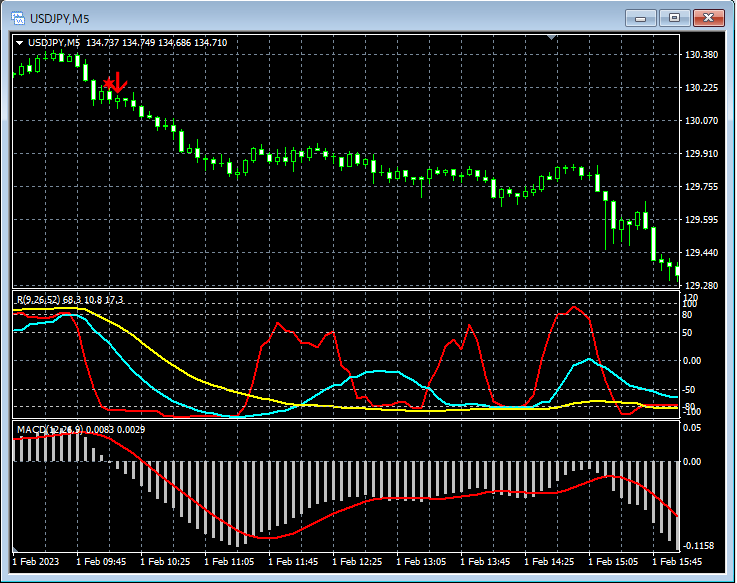Minimize the USDJPY,M5 chart window
The width and height of the screenshot is (737, 583).
[x=641, y=18]
